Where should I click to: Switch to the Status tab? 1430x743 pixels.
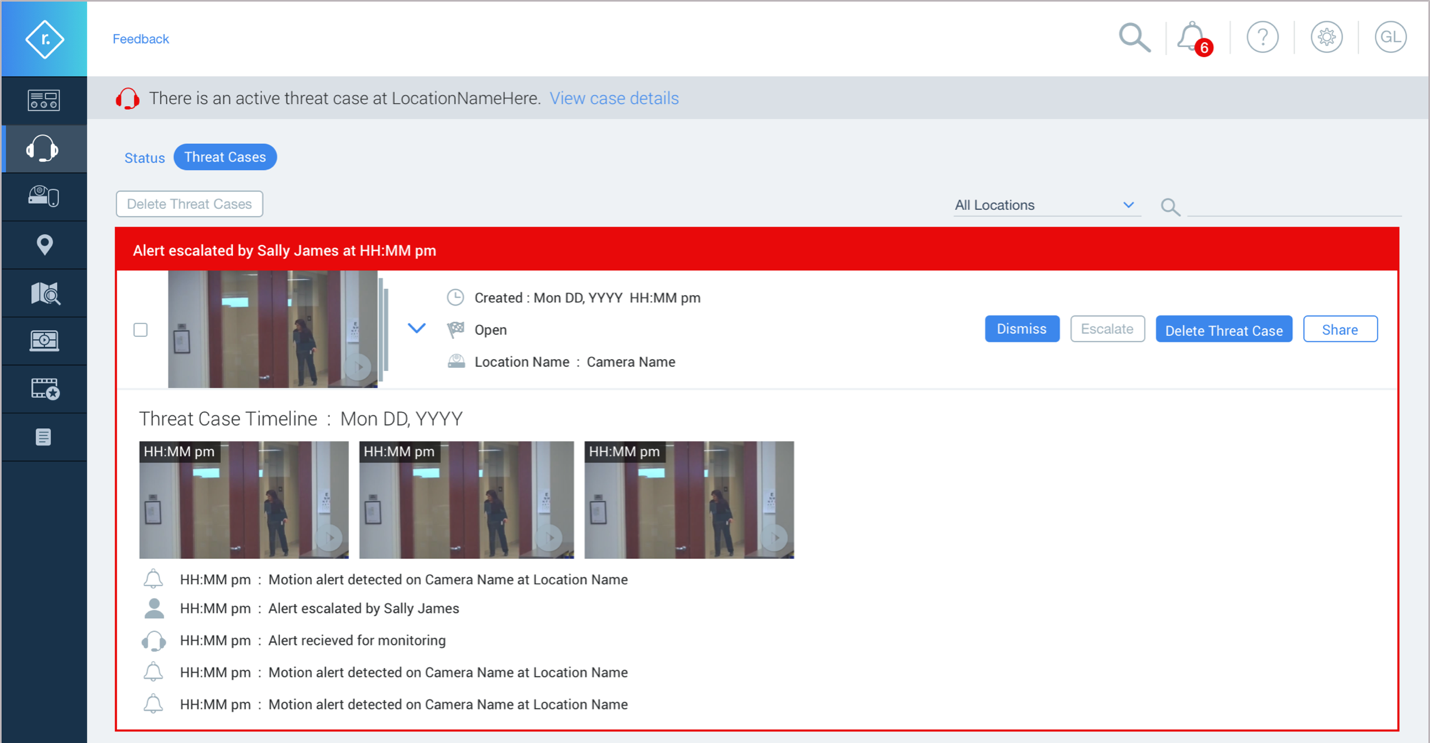click(x=144, y=158)
